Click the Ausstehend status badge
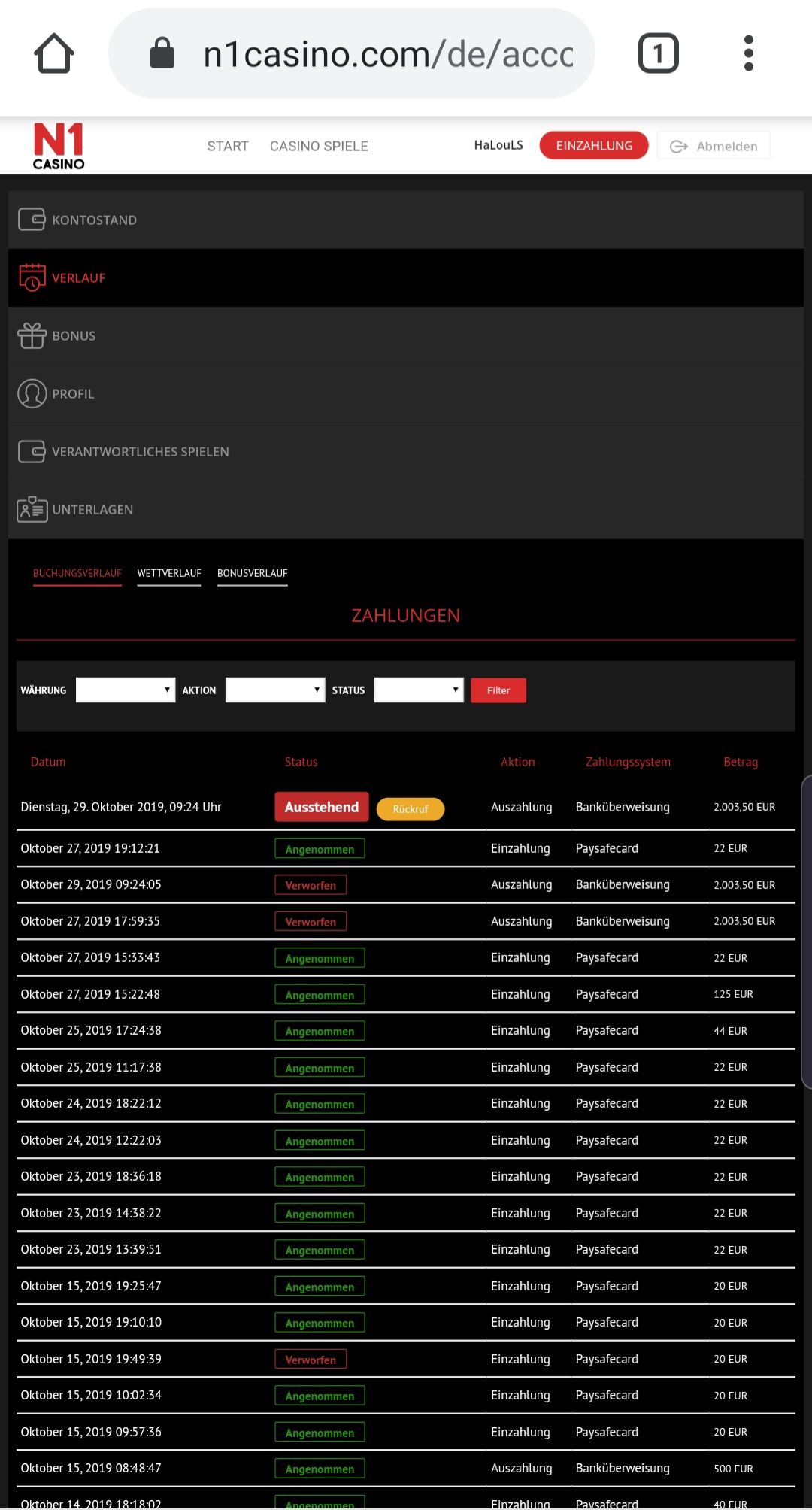812x1510 pixels. (322, 807)
